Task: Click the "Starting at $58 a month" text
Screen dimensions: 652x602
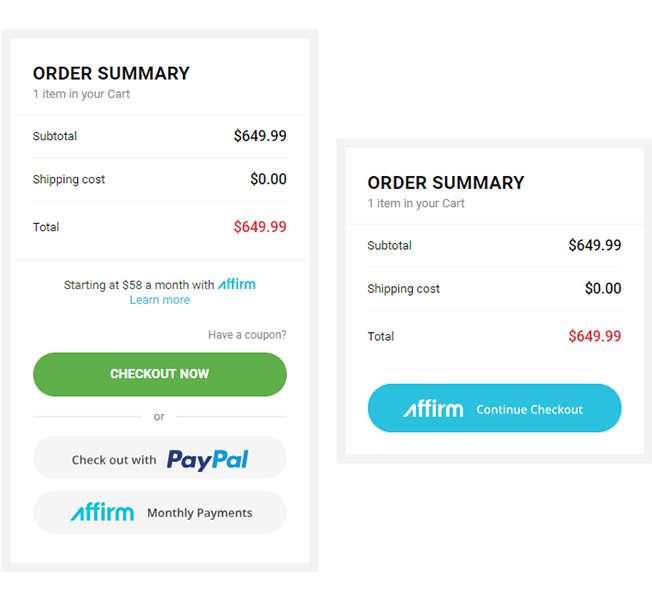Action: [x=139, y=285]
